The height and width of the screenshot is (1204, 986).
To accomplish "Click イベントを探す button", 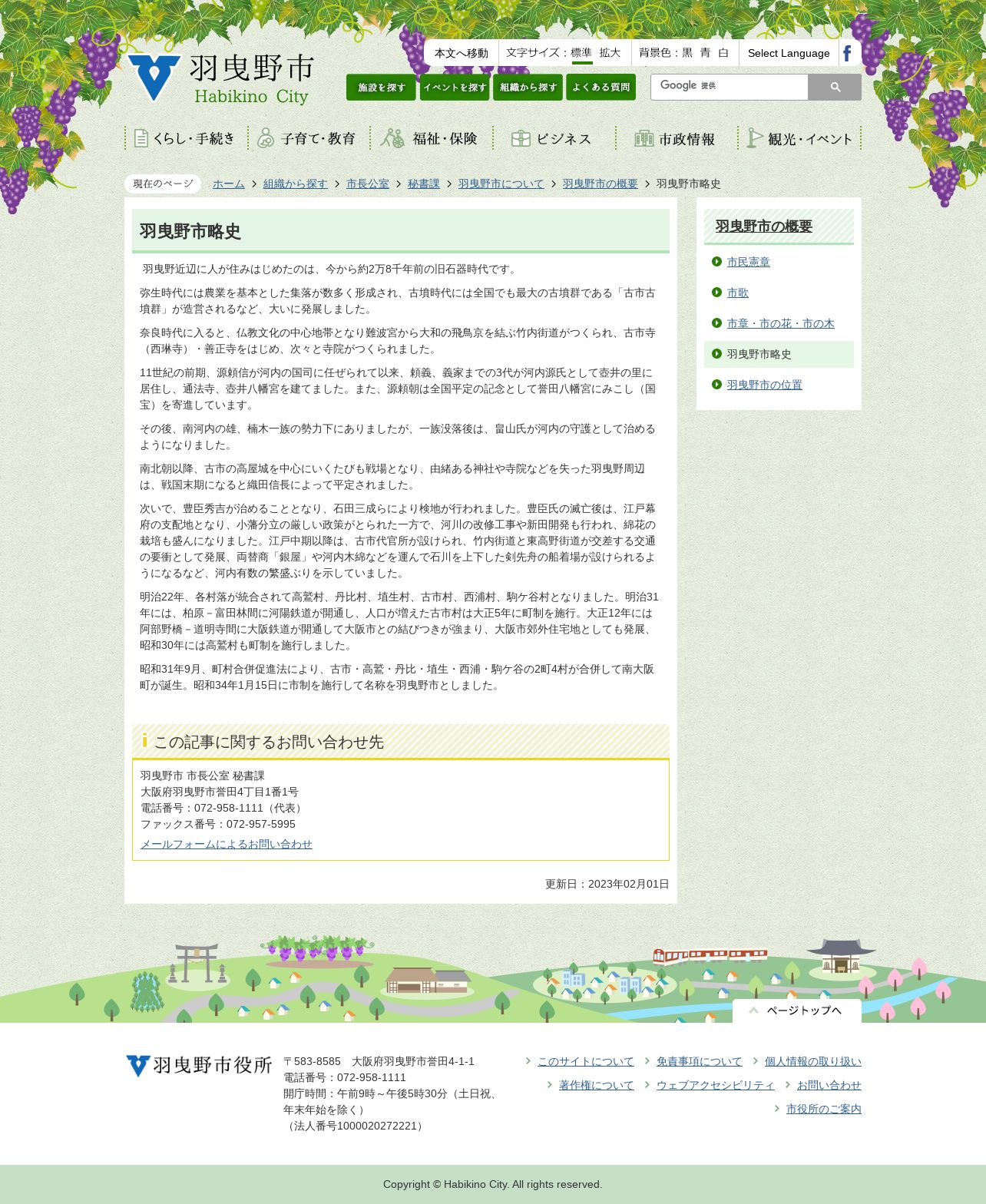I will pyautogui.click(x=455, y=88).
